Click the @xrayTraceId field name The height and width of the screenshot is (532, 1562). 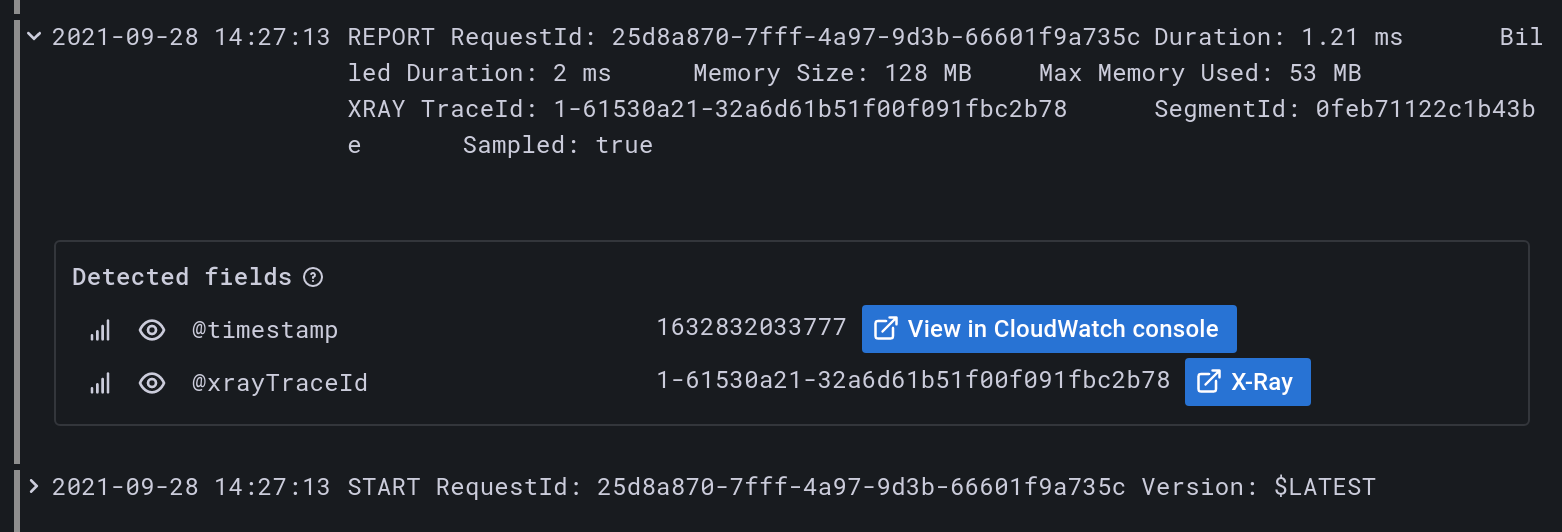pos(280,383)
